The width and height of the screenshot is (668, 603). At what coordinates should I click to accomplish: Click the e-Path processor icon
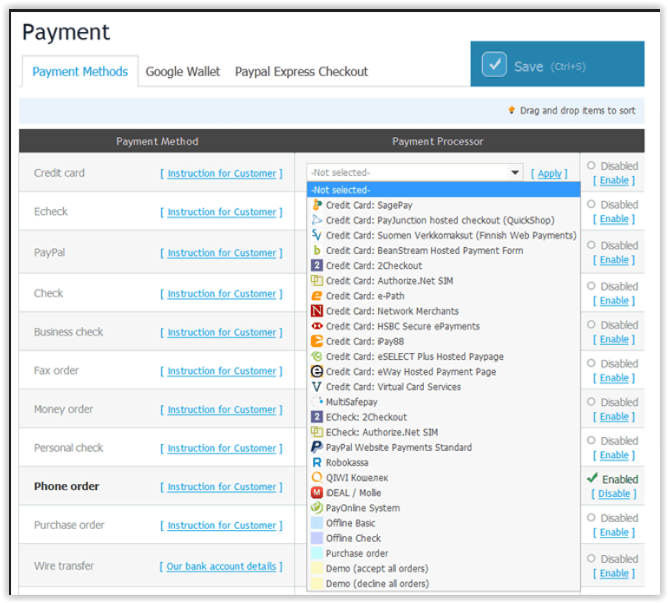tap(317, 296)
